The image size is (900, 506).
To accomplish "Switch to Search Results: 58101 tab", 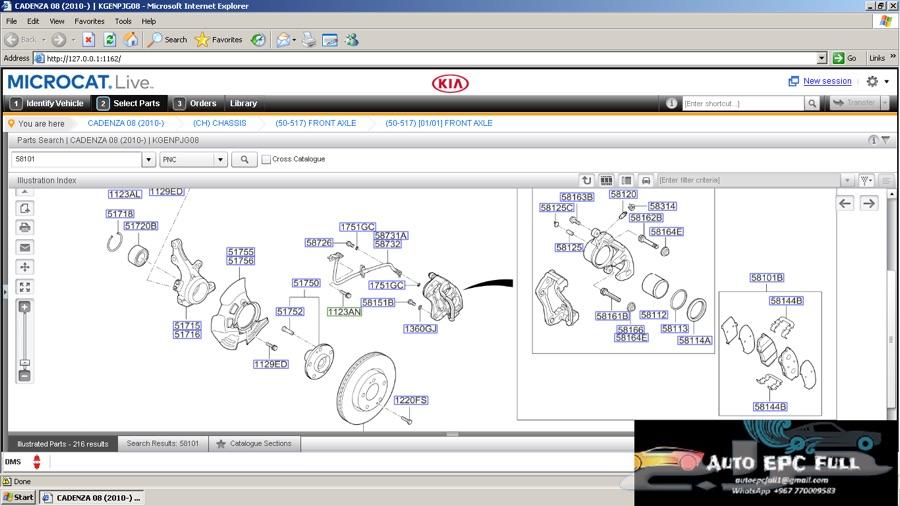I will pyautogui.click(x=162, y=443).
